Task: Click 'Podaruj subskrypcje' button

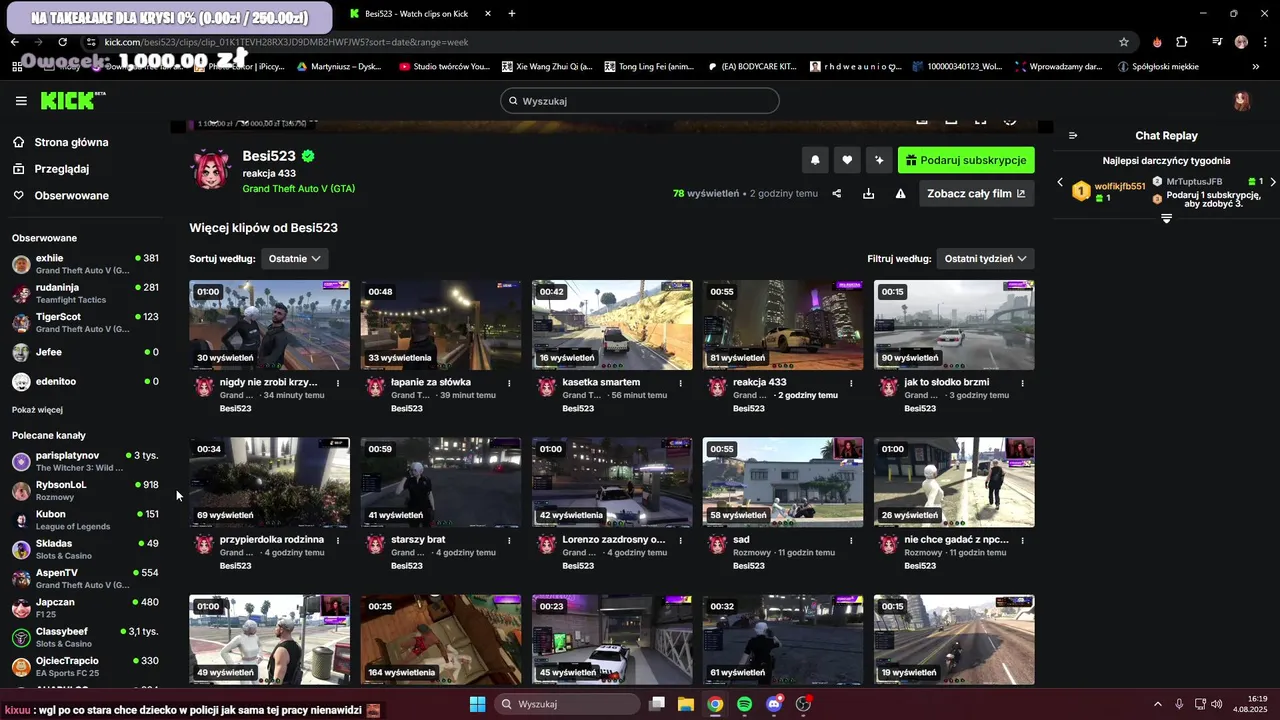Action: (966, 160)
